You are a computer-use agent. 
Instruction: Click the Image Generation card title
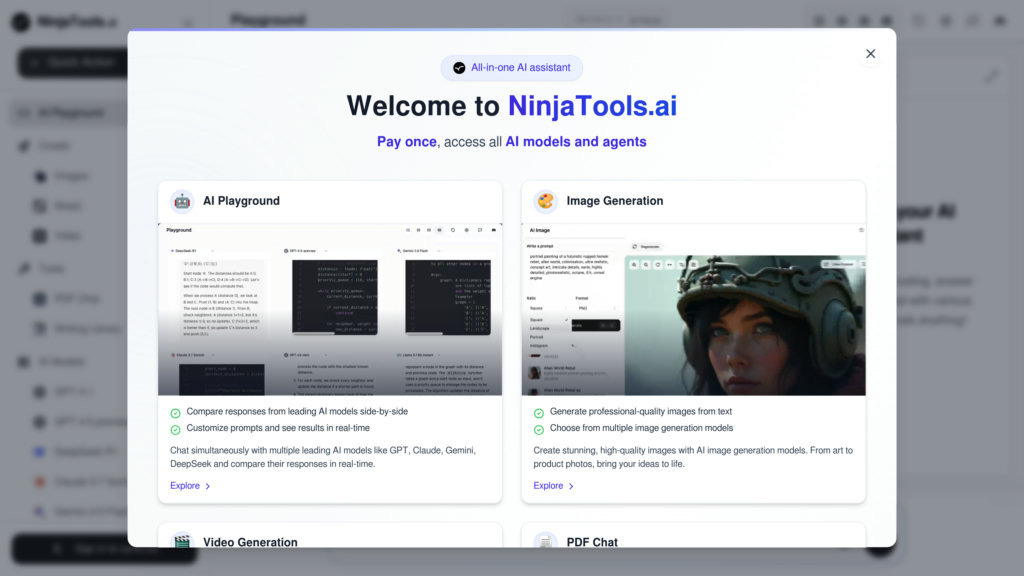tap(615, 201)
